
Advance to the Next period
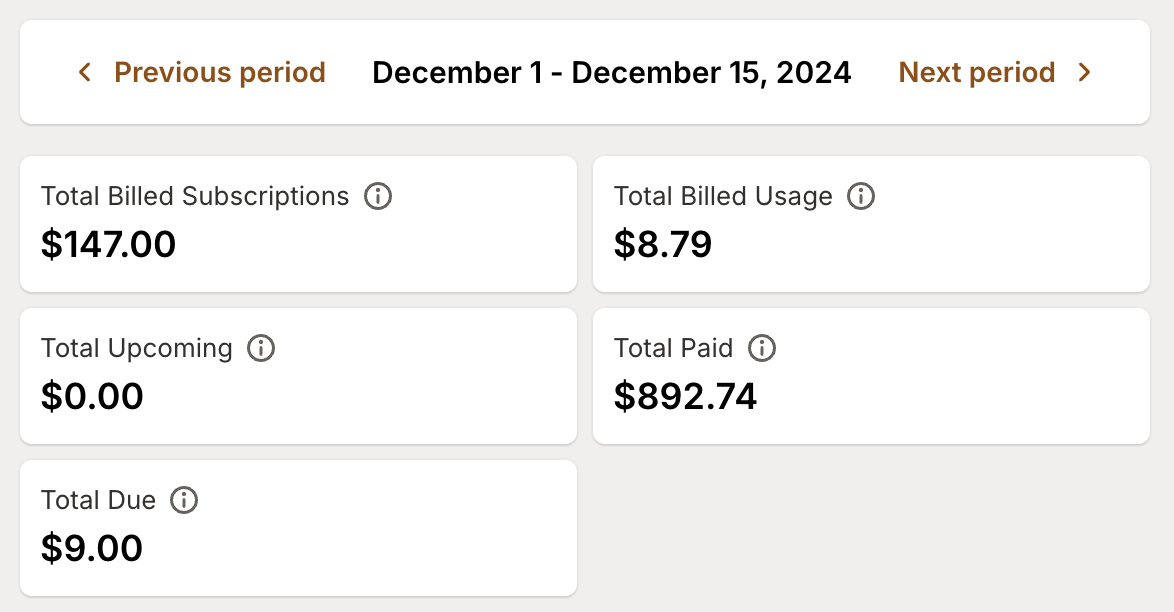[977, 72]
